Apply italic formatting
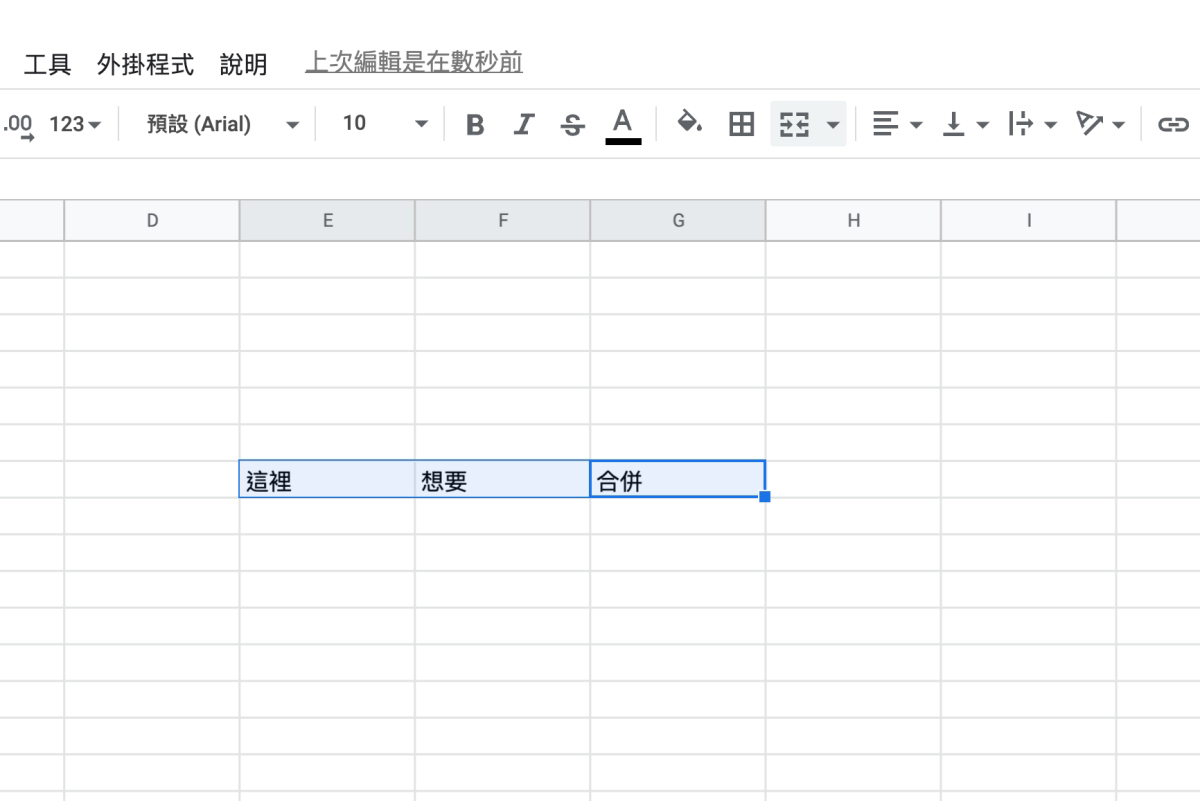This screenshot has height=801, width=1200. pos(523,124)
